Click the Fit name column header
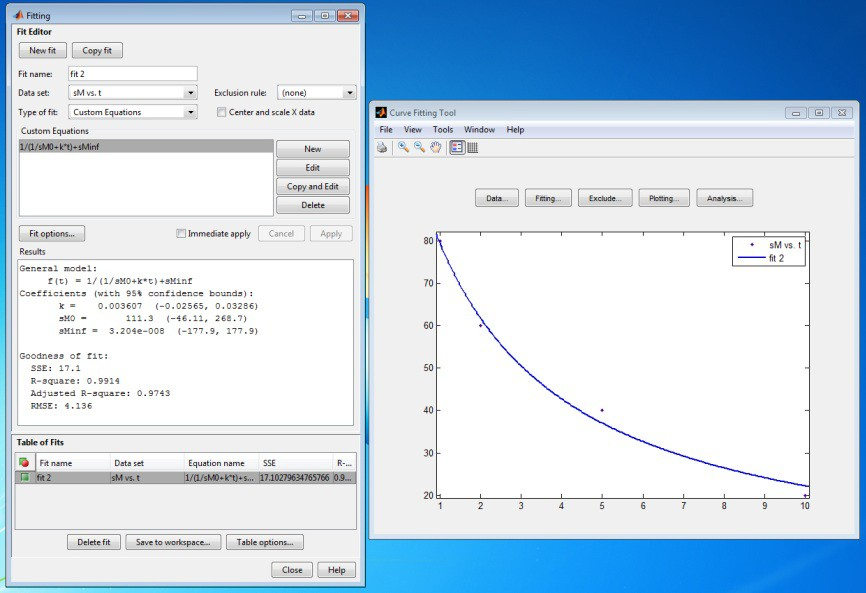 [73, 463]
